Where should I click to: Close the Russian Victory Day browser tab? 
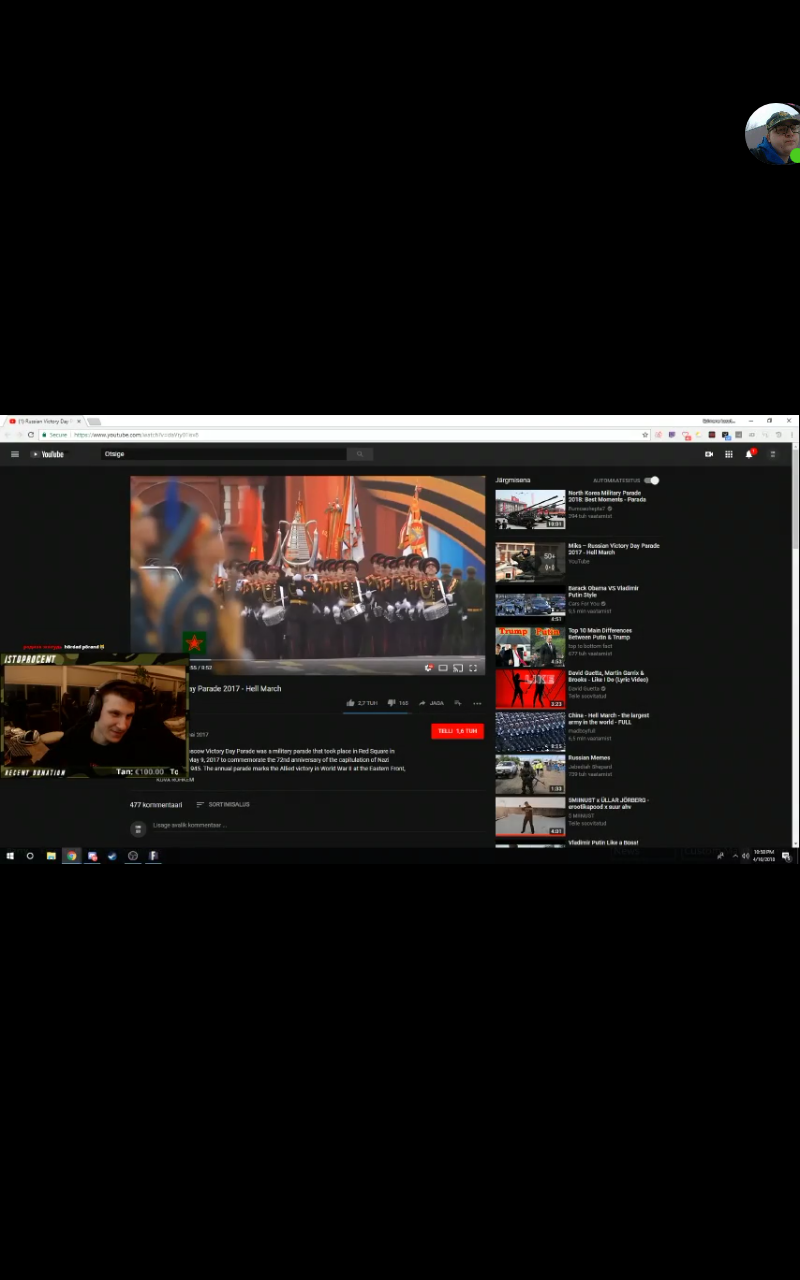click(x=78, y=421)
